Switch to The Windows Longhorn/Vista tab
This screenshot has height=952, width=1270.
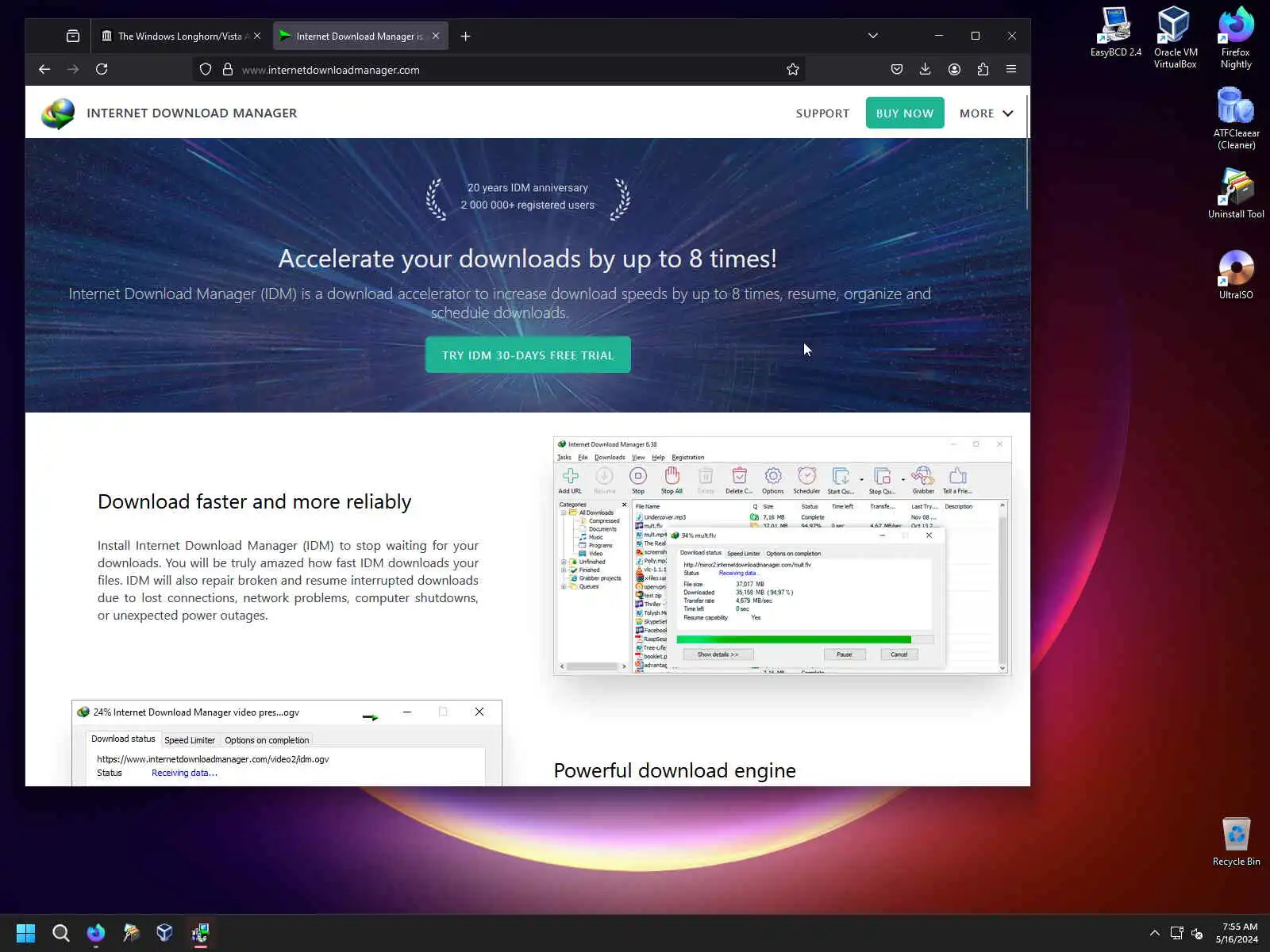tap(182, 36)
